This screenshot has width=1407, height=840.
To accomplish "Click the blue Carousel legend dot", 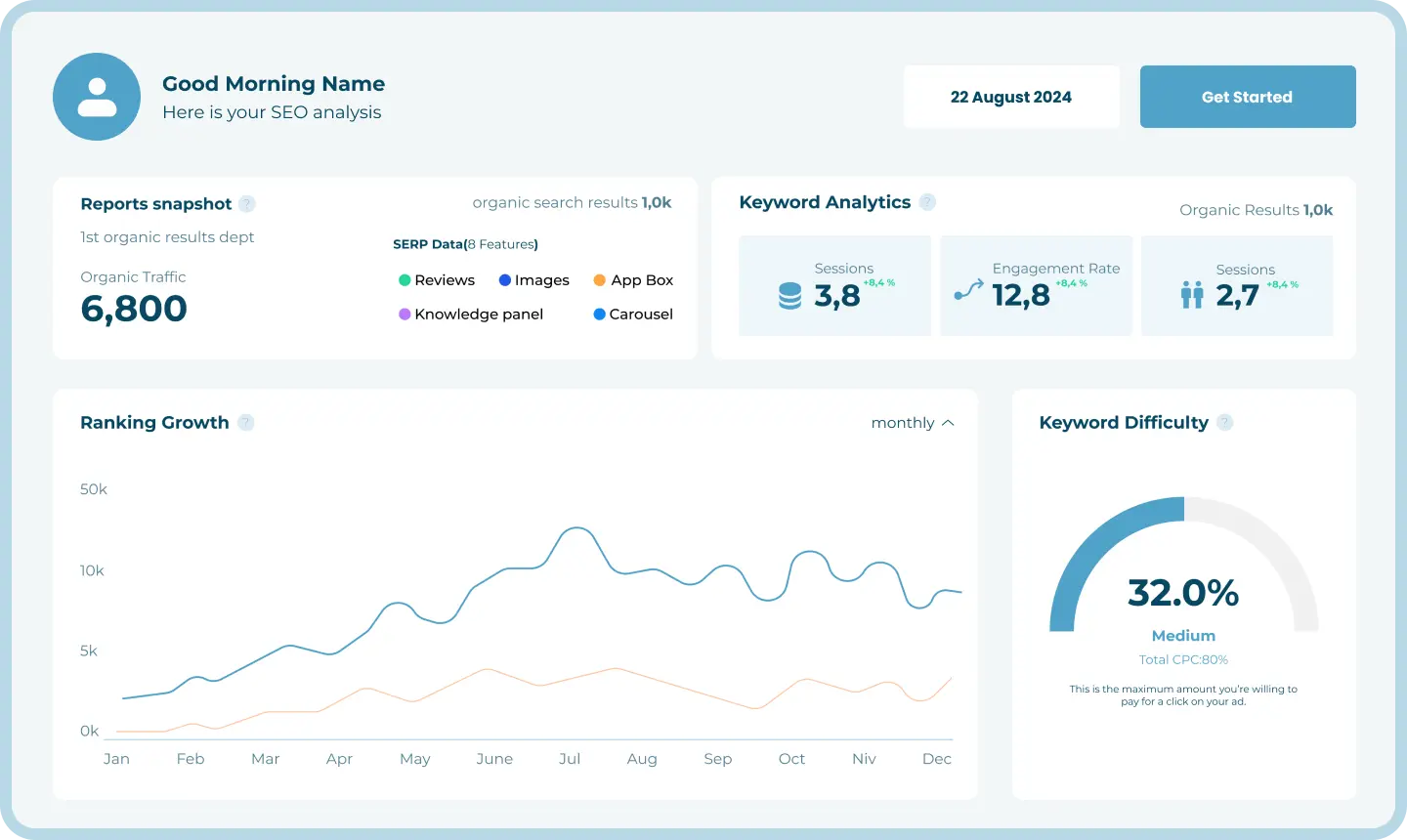I will click(600, 315).
